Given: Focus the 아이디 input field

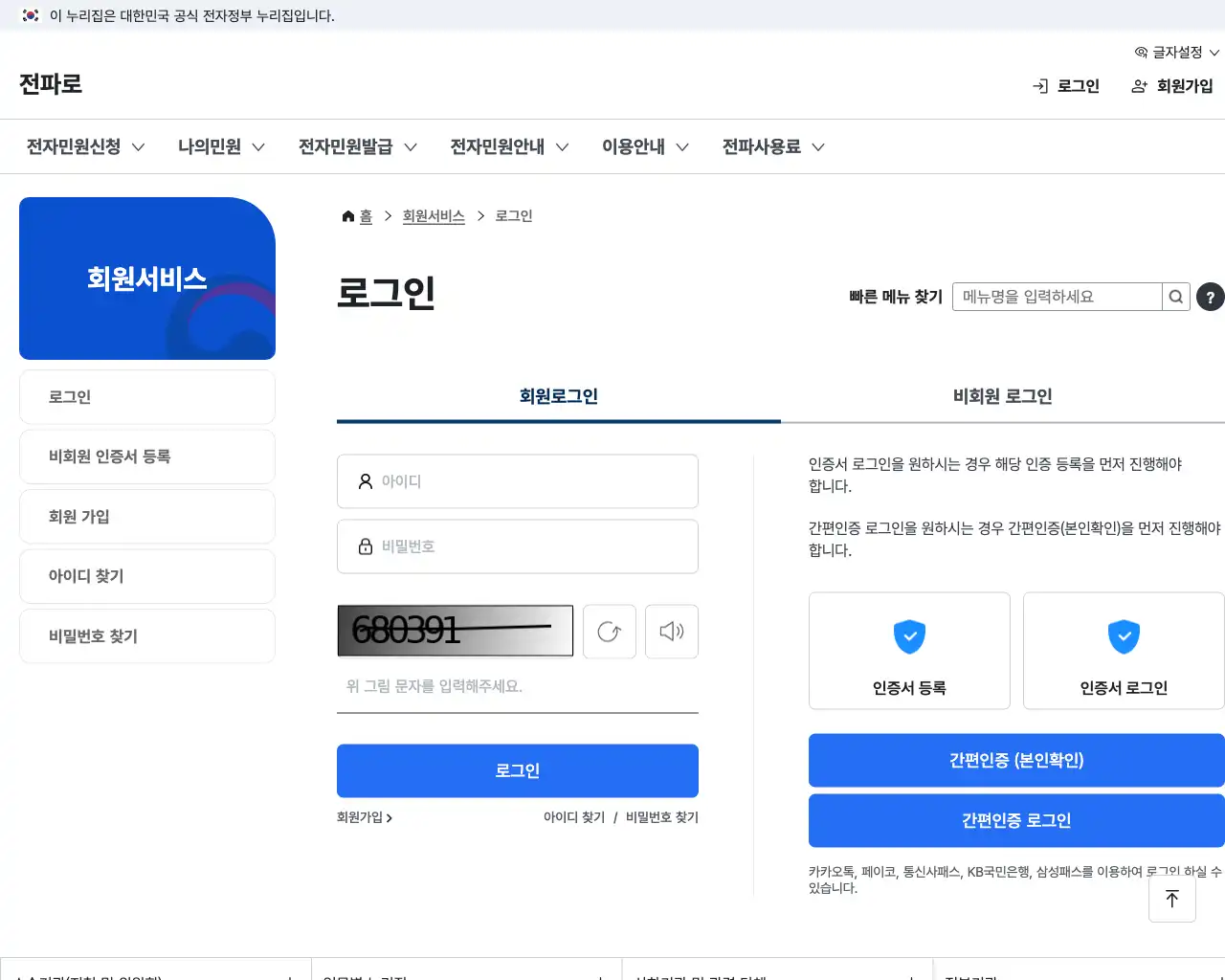Looking at the screenshot, I should [x=518, y=481].
